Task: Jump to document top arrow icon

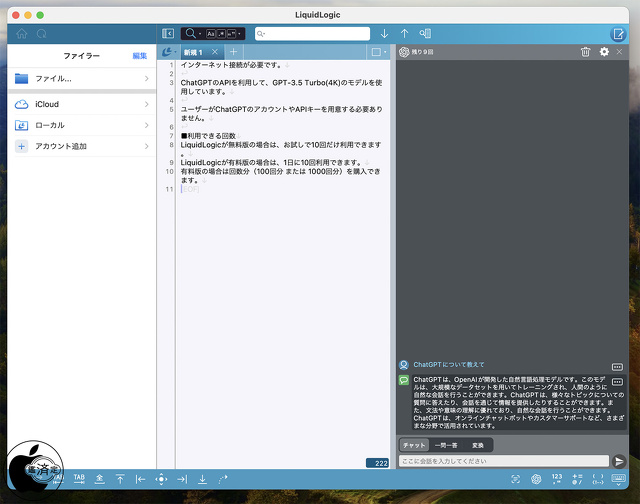Action: [x=120, y=479]
